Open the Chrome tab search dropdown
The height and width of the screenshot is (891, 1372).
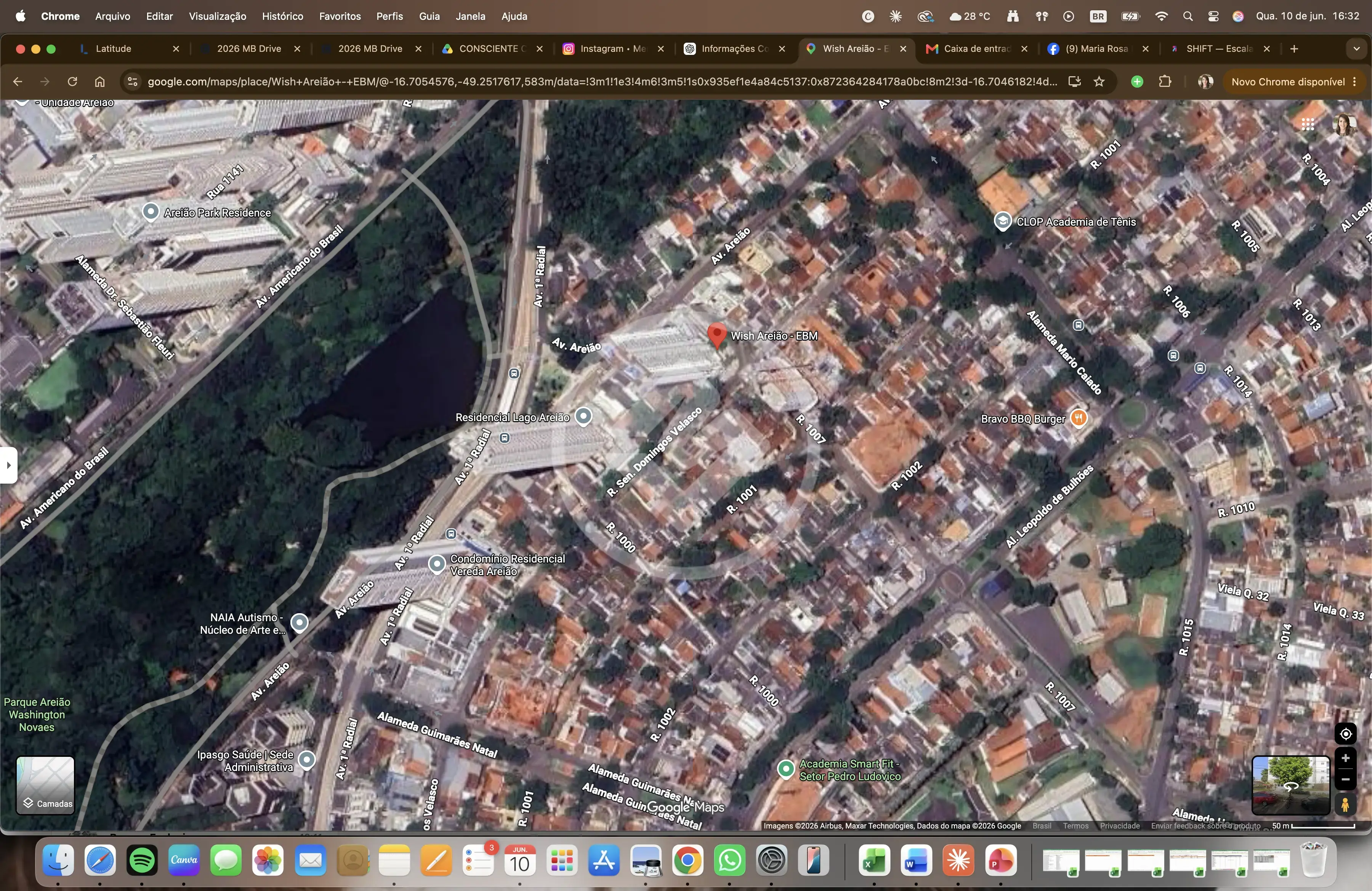click(x=1356, y=49)
